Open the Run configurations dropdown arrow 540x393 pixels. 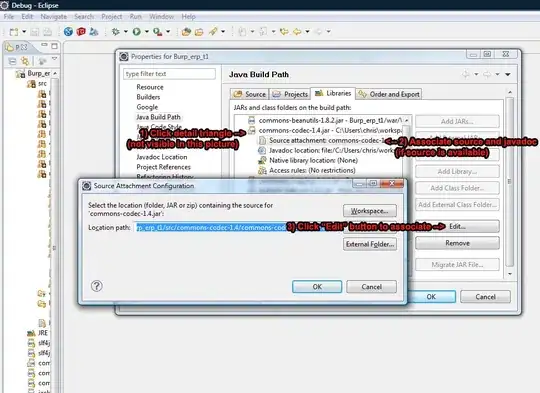(147, 32)
